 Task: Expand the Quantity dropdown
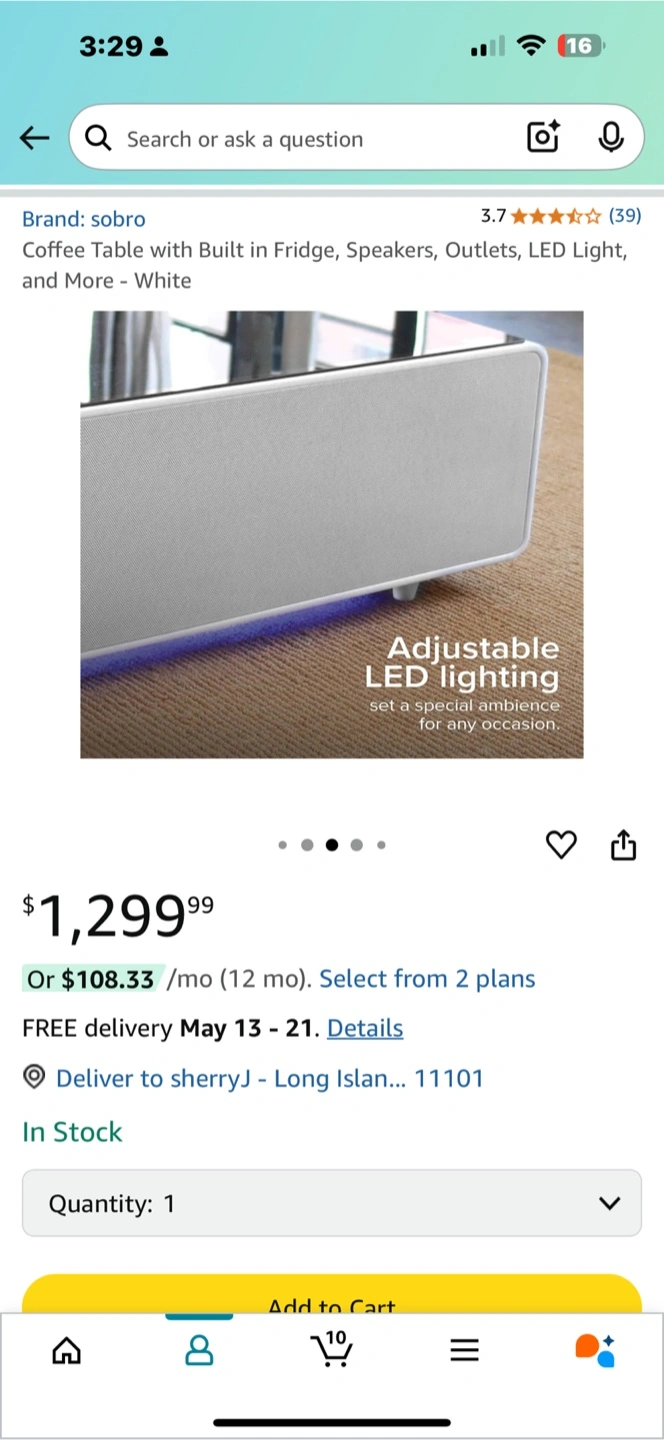(x=331, y=1203)
